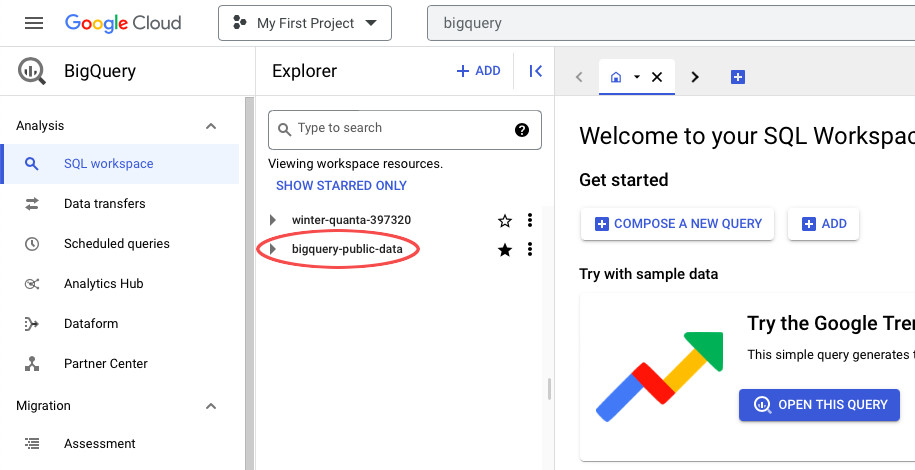The height and width of the screenshot is (470, 915).
Task: Unstar the bigquery-public-data project
Action: pos(505,250)
